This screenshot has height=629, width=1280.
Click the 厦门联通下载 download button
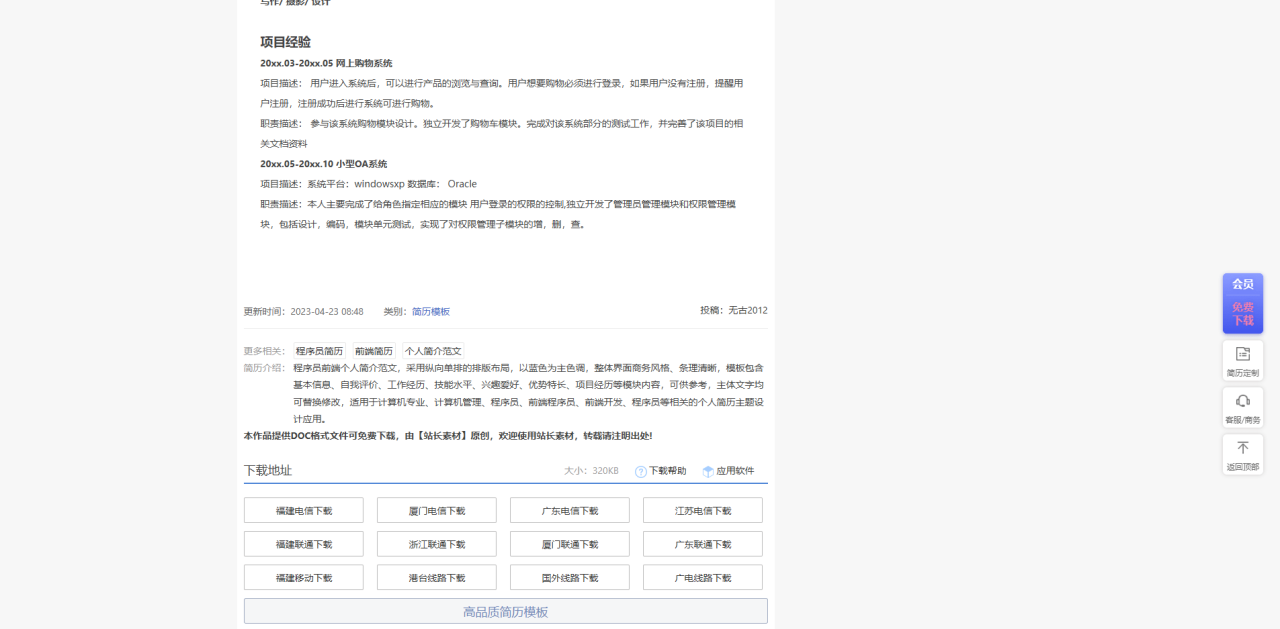(x=569, y=544)
